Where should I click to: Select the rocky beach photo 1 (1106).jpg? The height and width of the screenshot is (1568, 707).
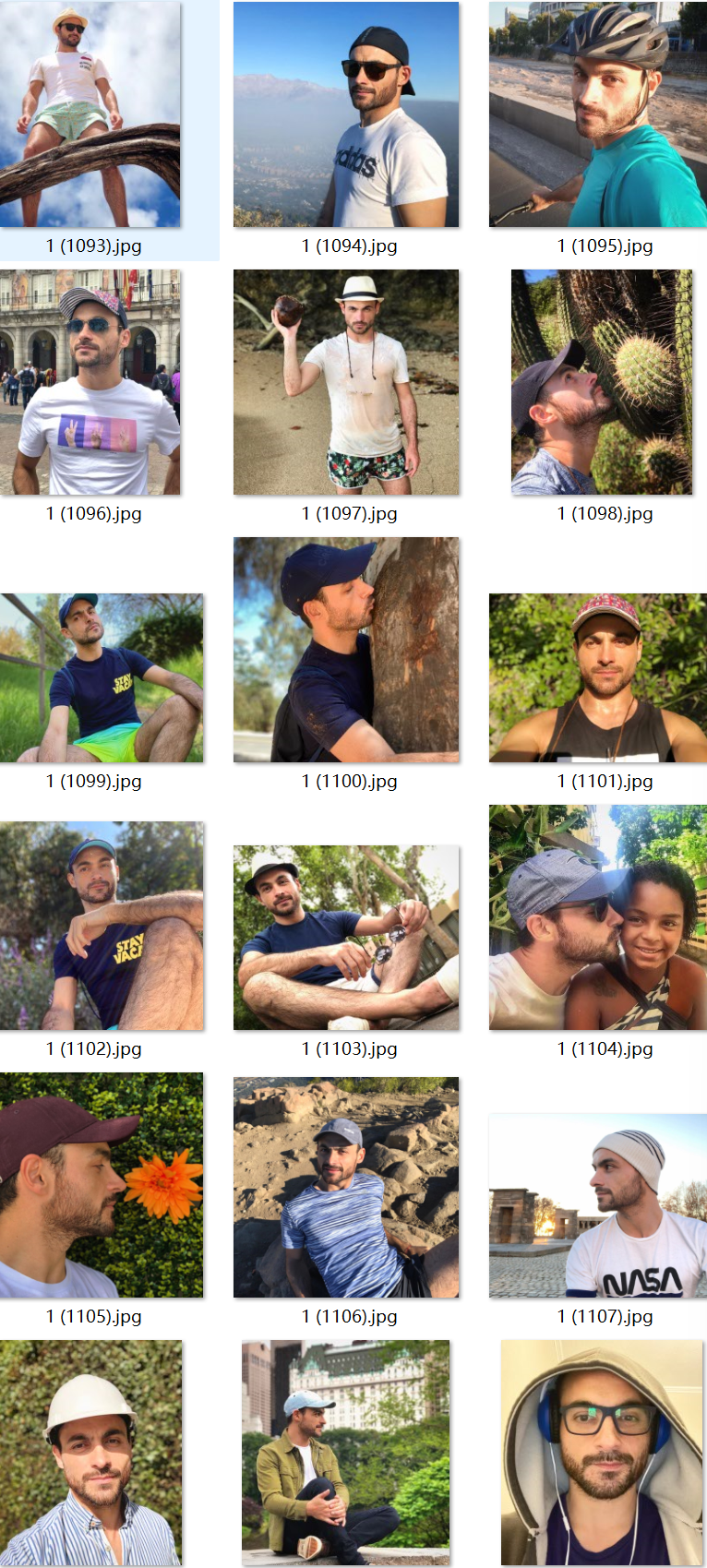pos(346,1187)
